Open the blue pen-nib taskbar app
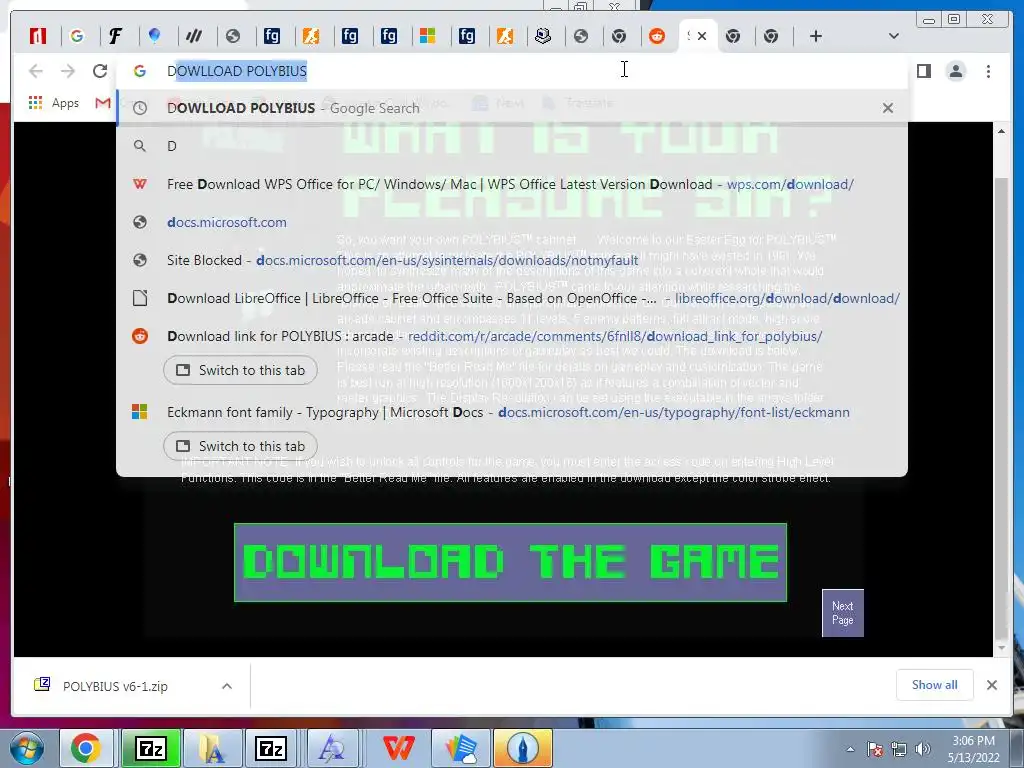Image resolution: width=1024 pixels, height=768 pixels. pos(522,748)
